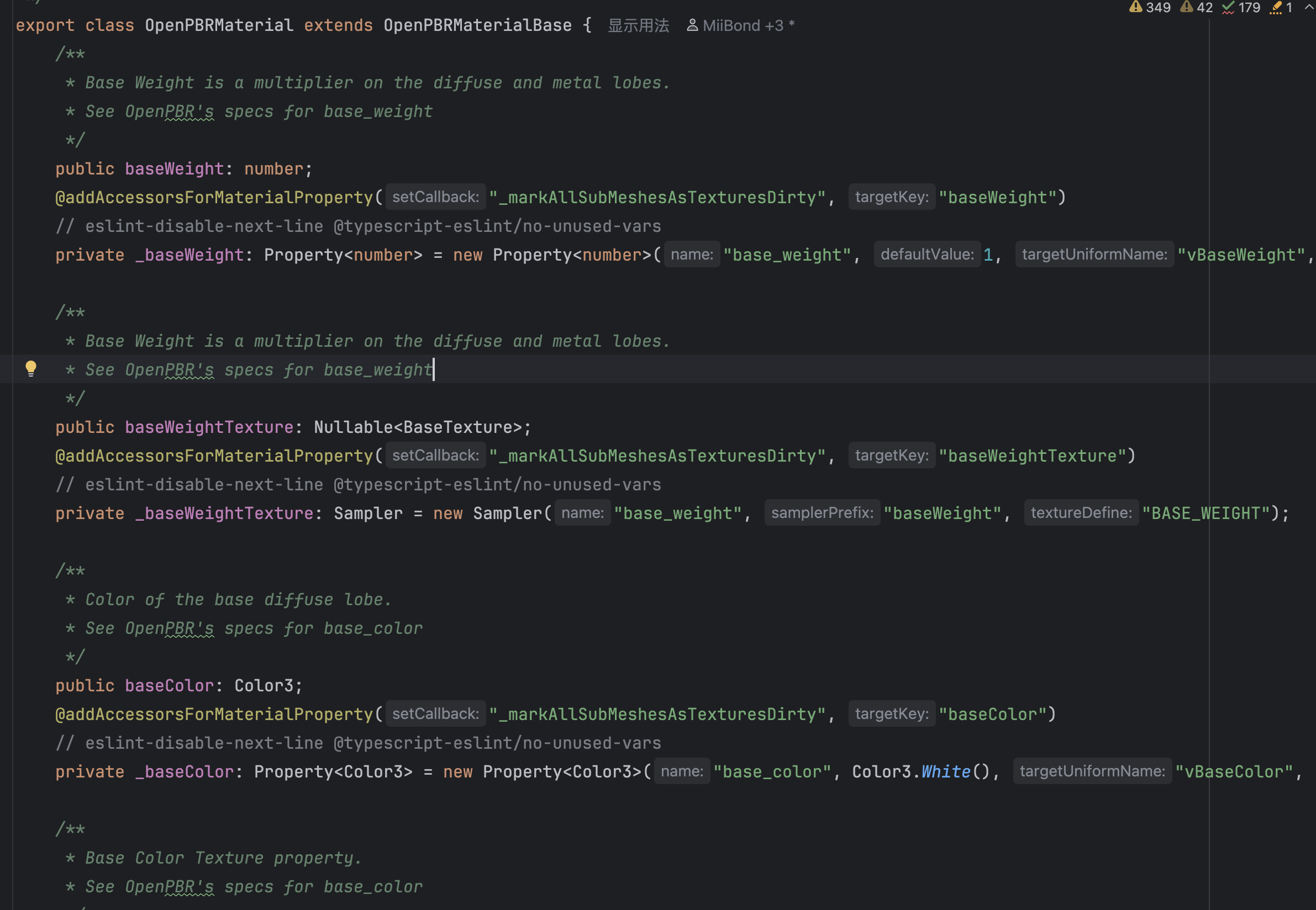Viewport: 1316px width, 910px height.
Task: Click the 显示用法 show-usages hint
Action: tap(638, 25)
